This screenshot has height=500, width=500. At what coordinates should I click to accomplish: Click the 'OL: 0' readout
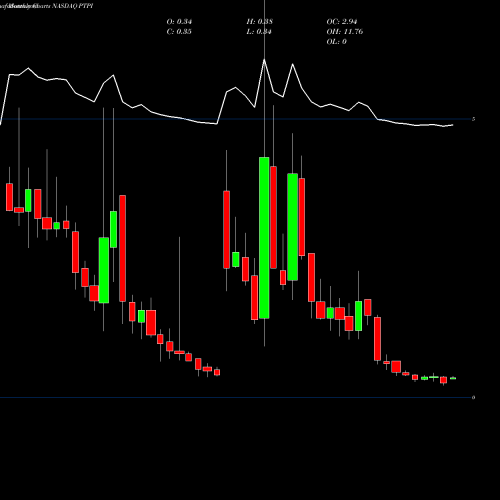(337, 42)
